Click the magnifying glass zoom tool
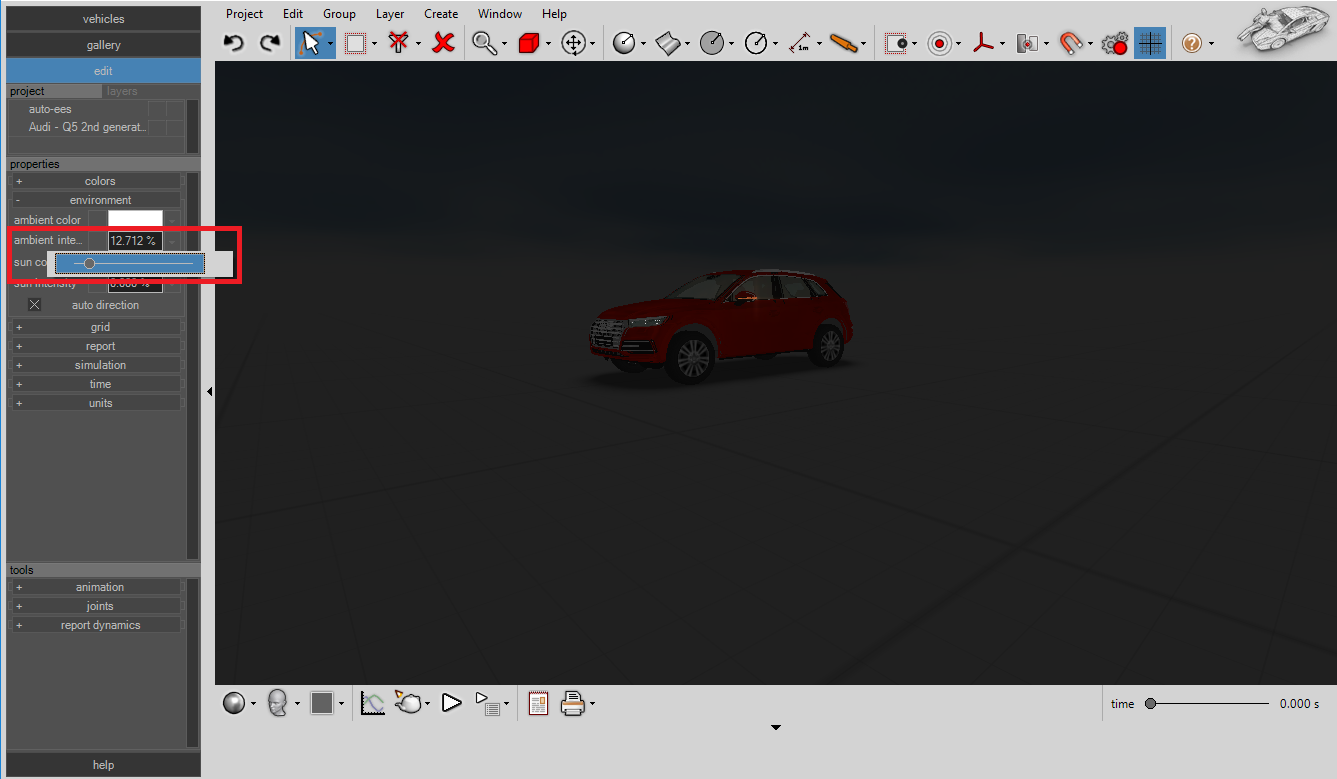The height and width of the screenshot is (779, 1337). point(485,43)
